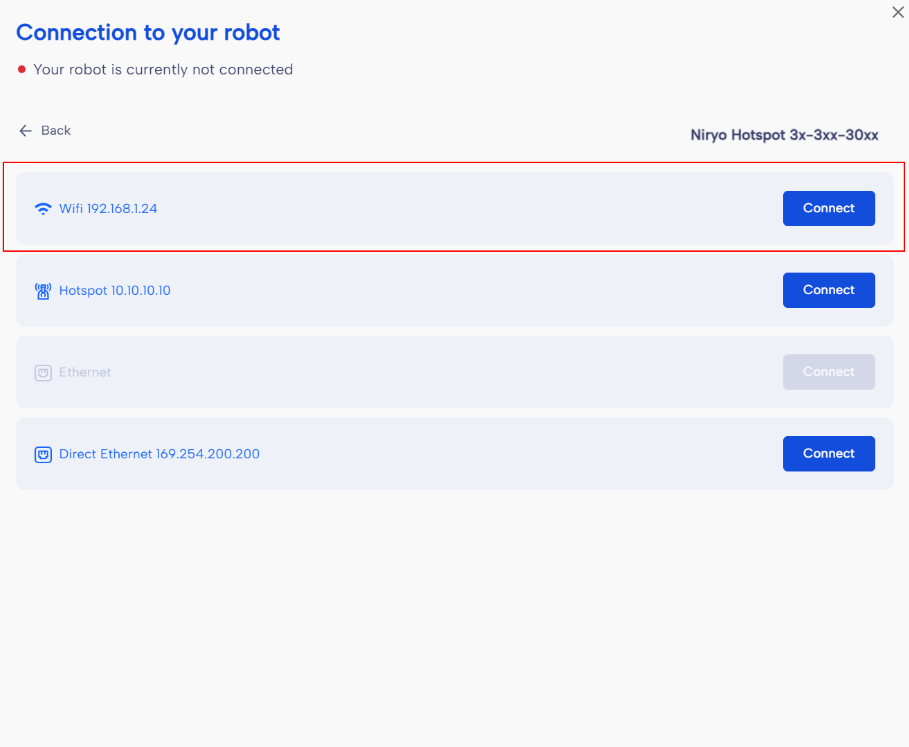
Task: Click the red not-connected status dot
Action: coord(22,70)
